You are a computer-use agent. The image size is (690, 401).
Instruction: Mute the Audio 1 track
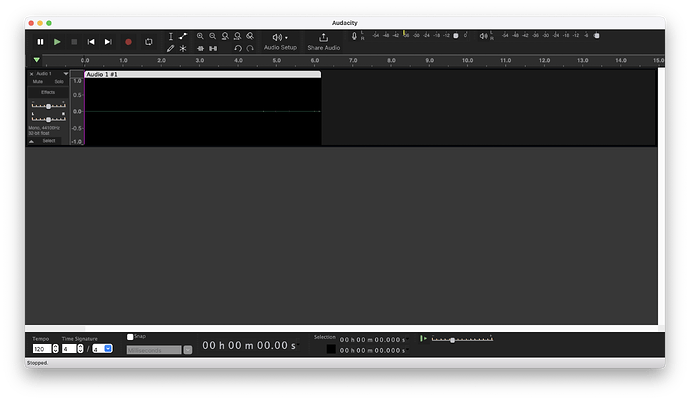coord(38,82)
